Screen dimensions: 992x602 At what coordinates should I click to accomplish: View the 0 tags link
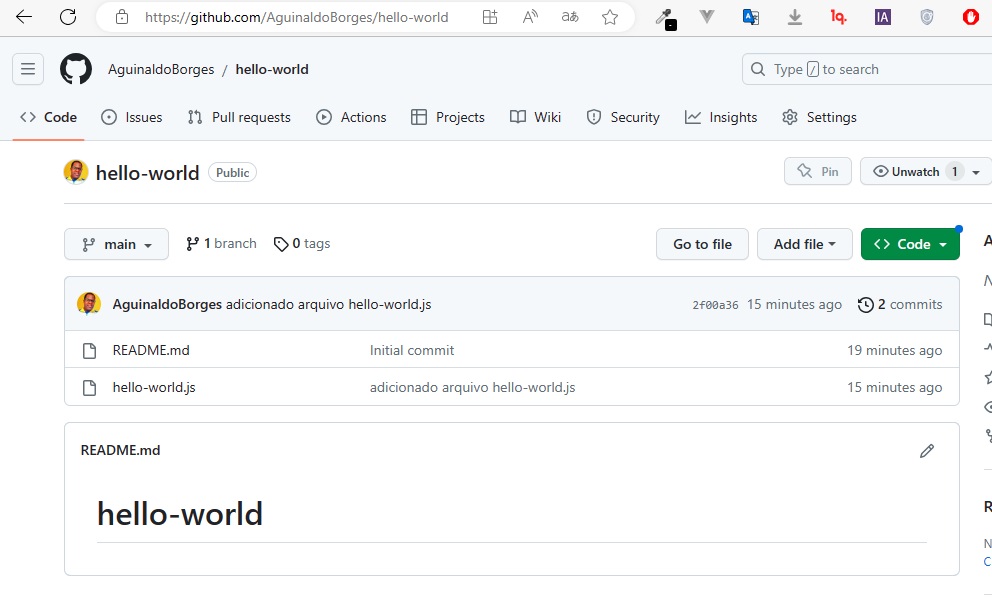(302, 243)
